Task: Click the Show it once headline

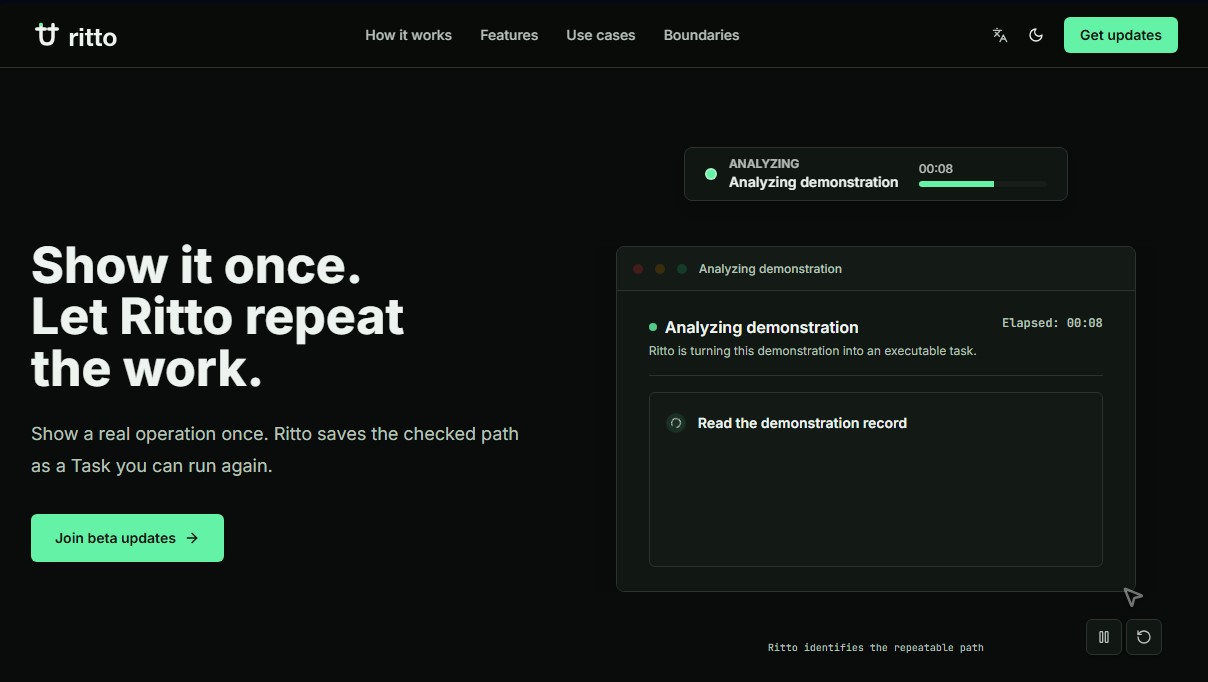Action: point(217,317)
